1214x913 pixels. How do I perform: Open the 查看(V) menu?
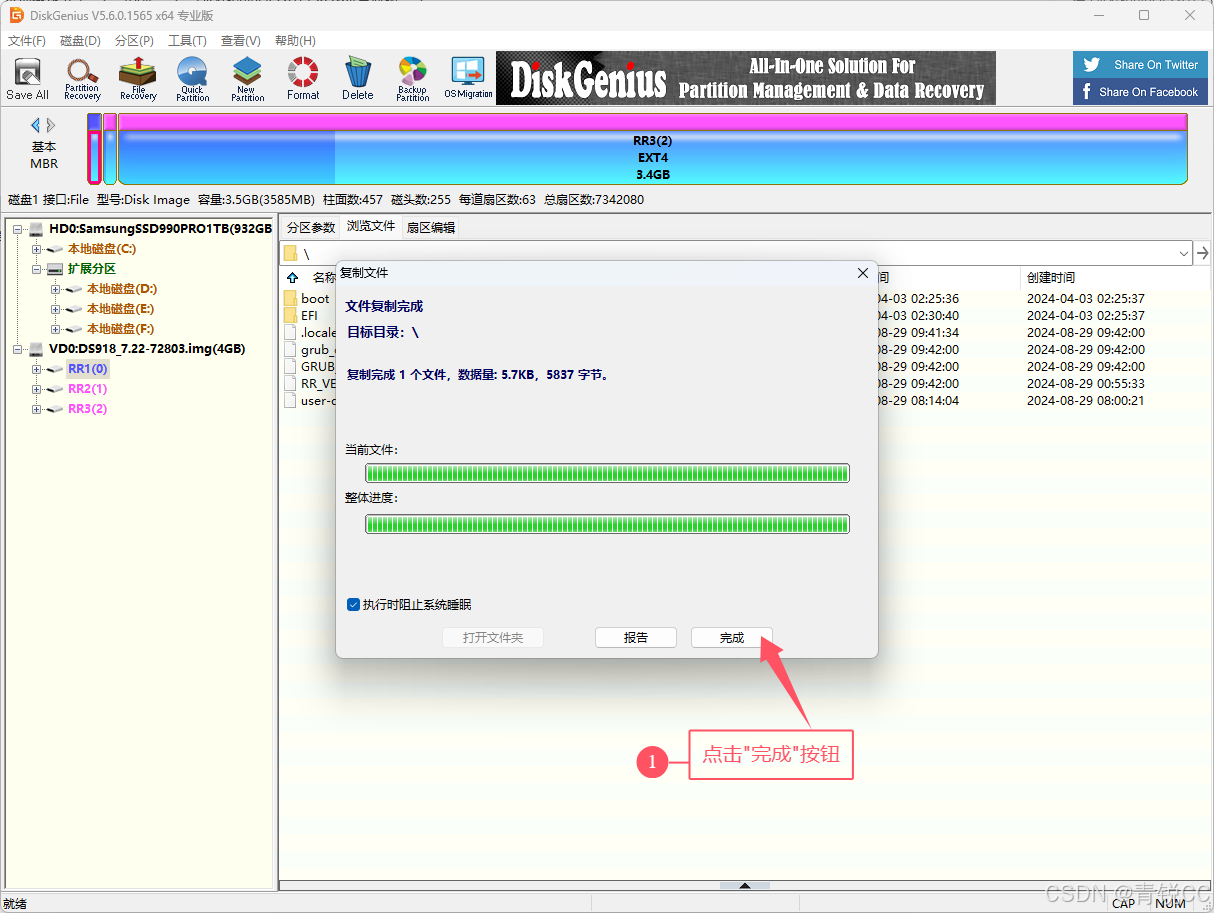point(240,41)
